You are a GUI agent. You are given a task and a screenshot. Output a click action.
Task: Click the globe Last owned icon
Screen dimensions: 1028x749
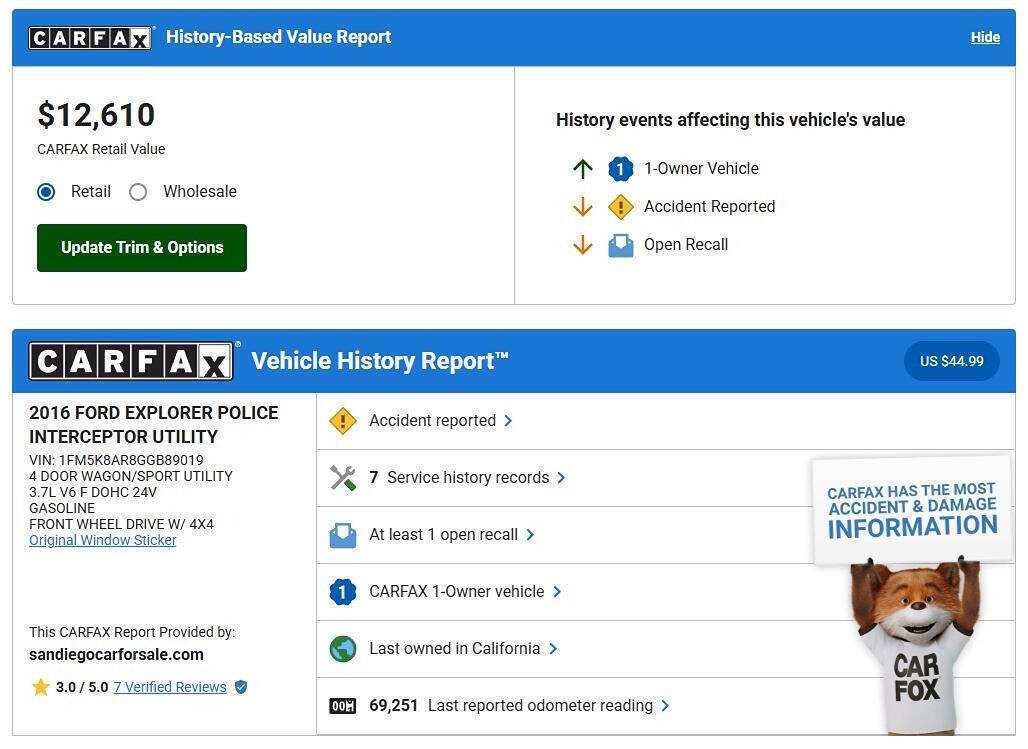(x=342, y=649)
